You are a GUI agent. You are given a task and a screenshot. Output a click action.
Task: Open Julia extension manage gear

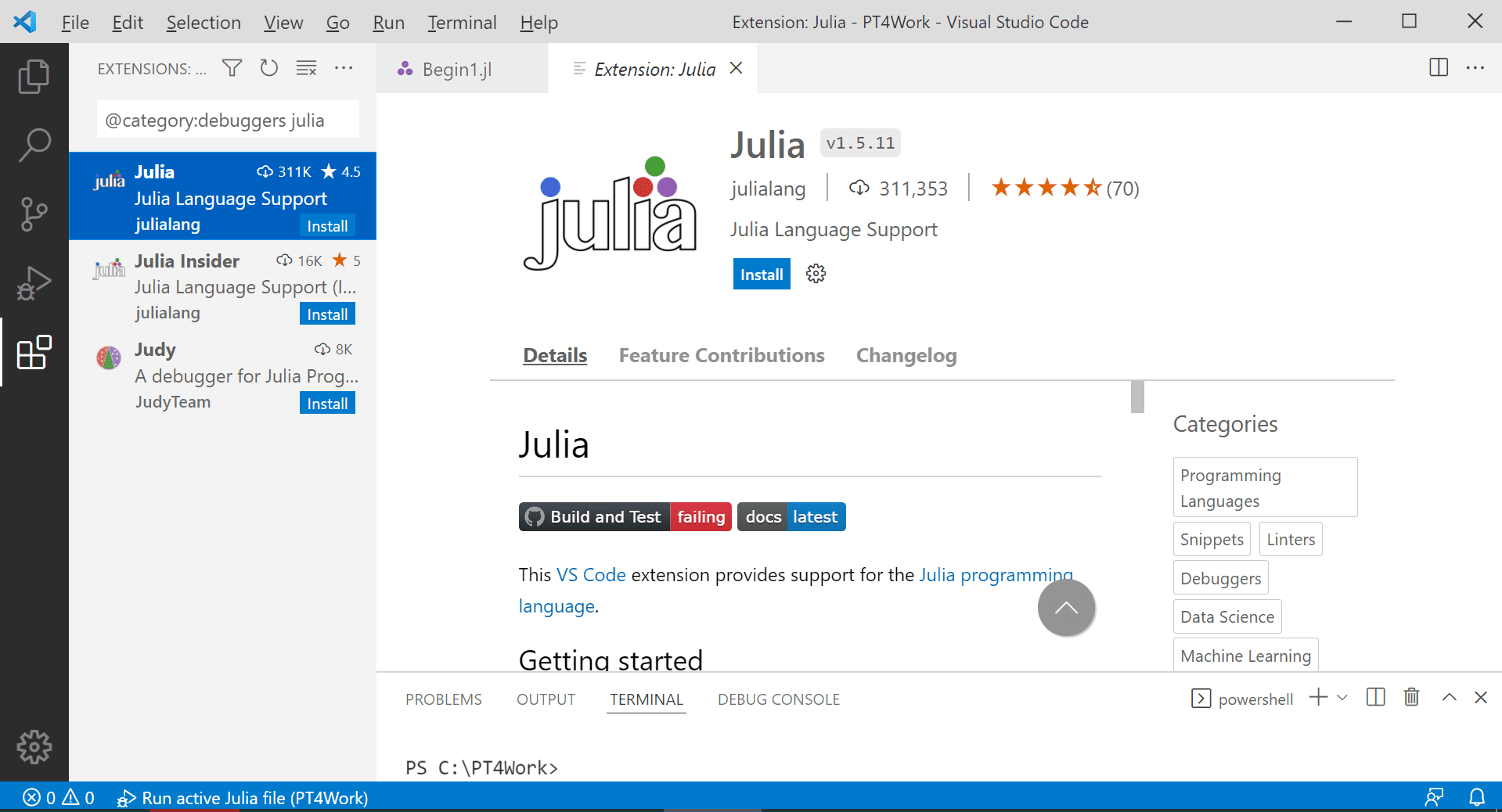[816, 274]
